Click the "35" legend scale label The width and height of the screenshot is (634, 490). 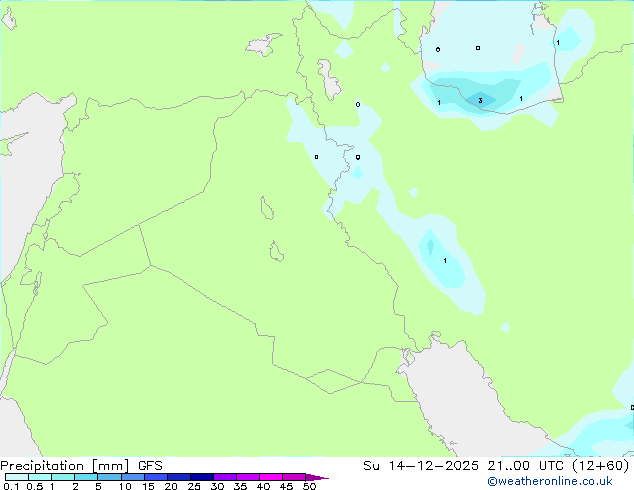tap(240, 486)
